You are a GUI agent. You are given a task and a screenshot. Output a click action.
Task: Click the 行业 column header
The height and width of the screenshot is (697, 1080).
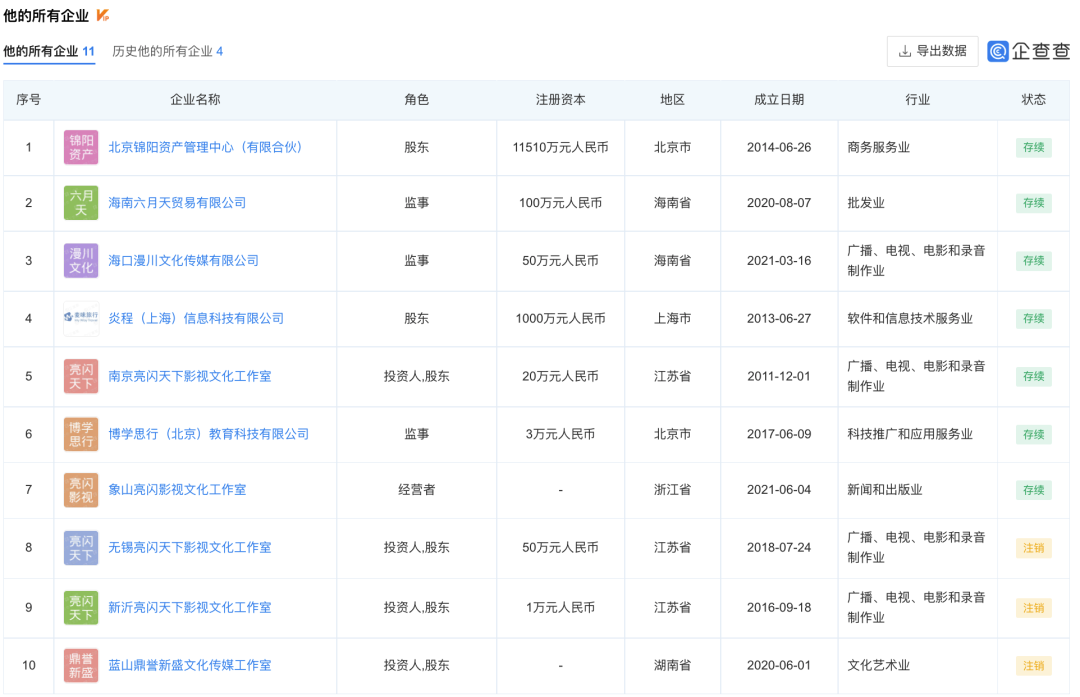(x=917, y=100)
